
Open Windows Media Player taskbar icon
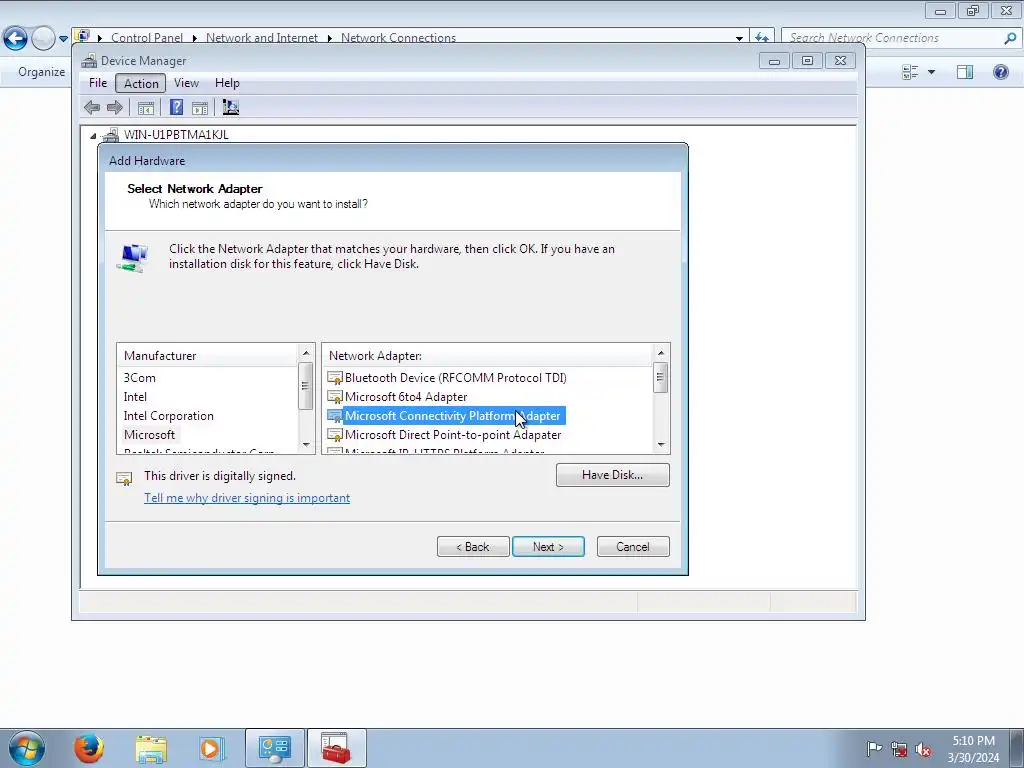coord(211,748)
